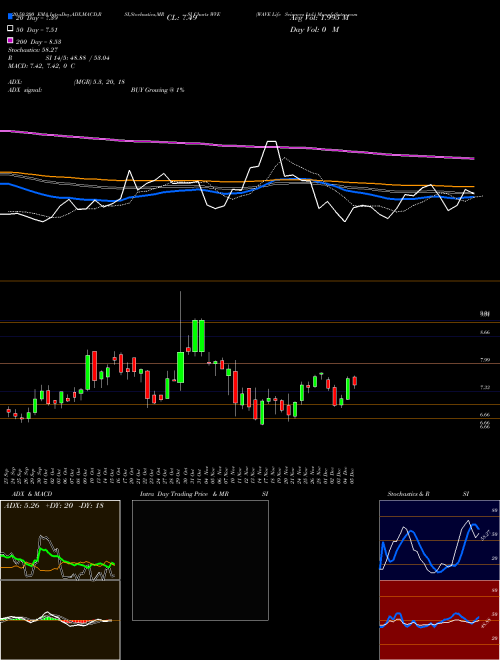The height and width of the screenshot is (660, 500).
Task: Click the 'Stochastics & R' panel title
Action: pyautogui.click(x=409, y=494)
